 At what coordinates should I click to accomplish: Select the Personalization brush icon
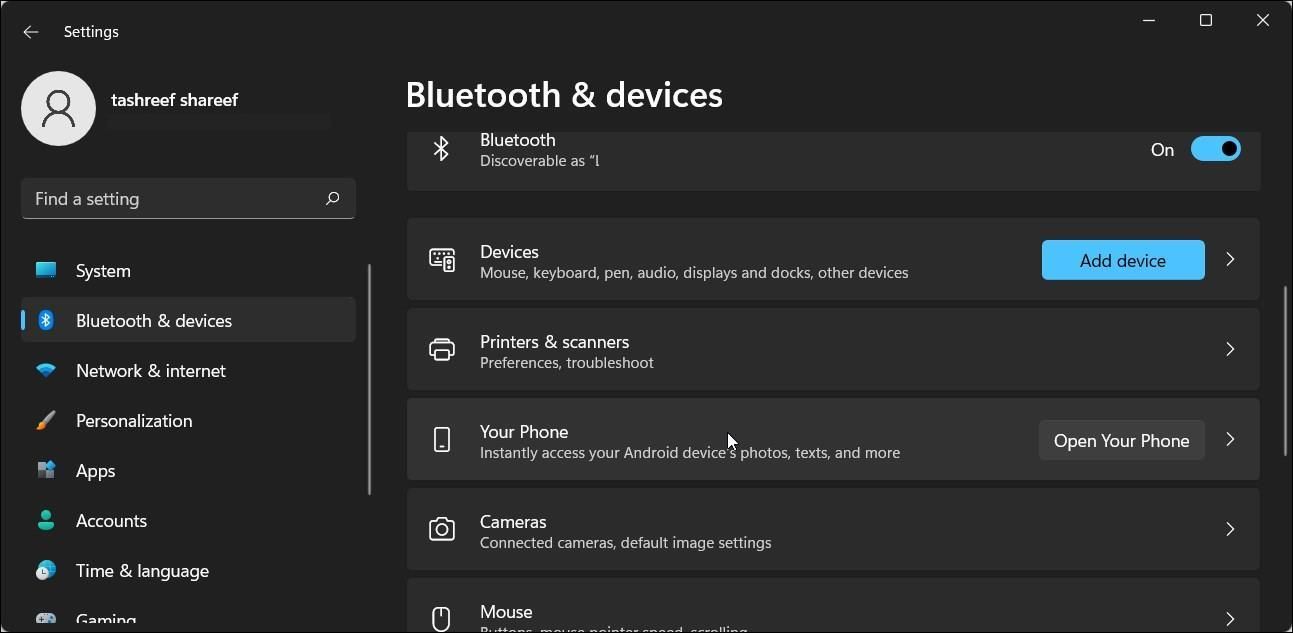(46, 420)
